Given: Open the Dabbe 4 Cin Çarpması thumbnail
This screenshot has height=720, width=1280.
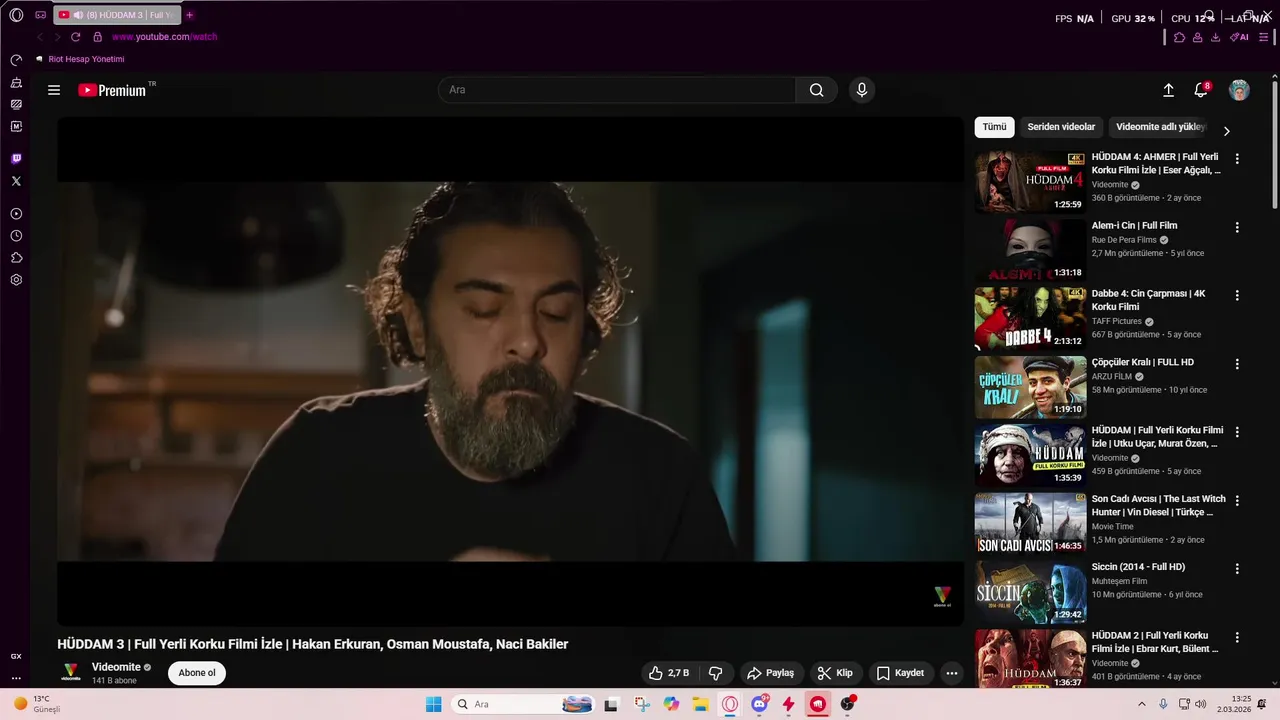Looking at the screenshot, I should (x=1030, y=318).
